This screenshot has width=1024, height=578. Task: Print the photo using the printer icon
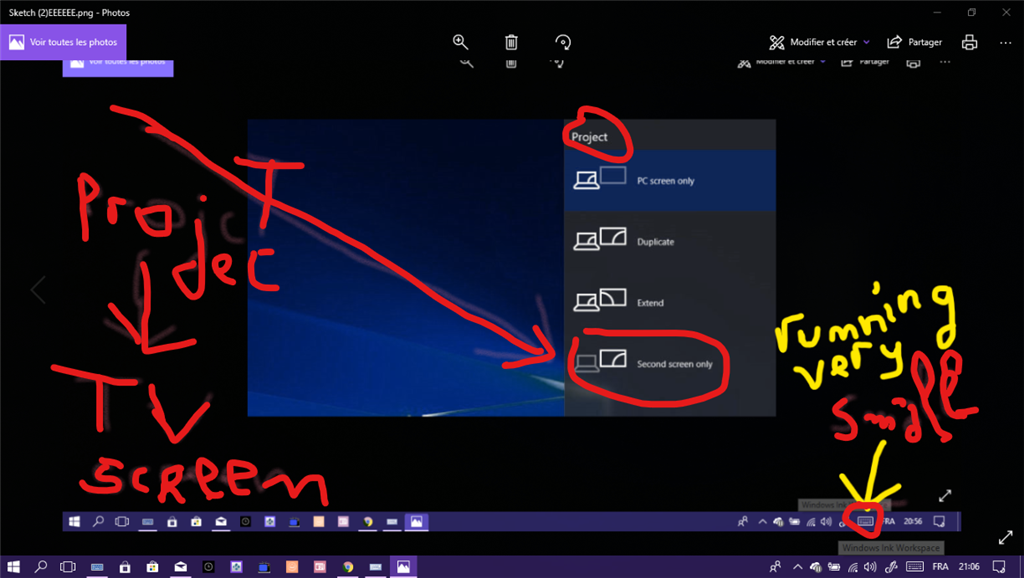tap(970, 42)
